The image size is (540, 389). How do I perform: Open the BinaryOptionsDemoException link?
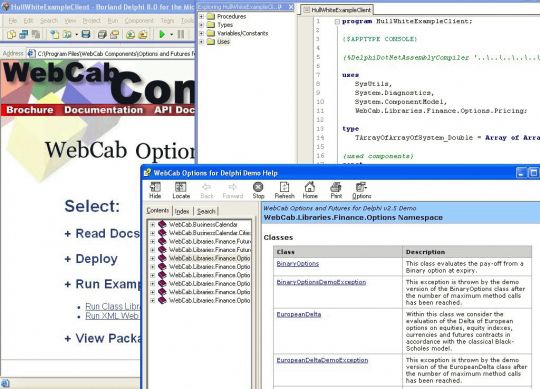pos(321,282)
